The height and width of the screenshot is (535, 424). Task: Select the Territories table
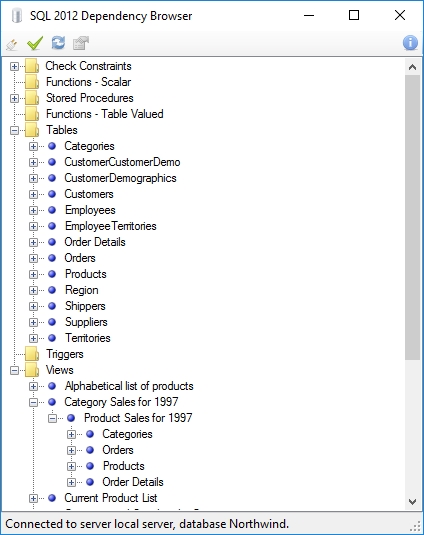click(x=88, y=338)
